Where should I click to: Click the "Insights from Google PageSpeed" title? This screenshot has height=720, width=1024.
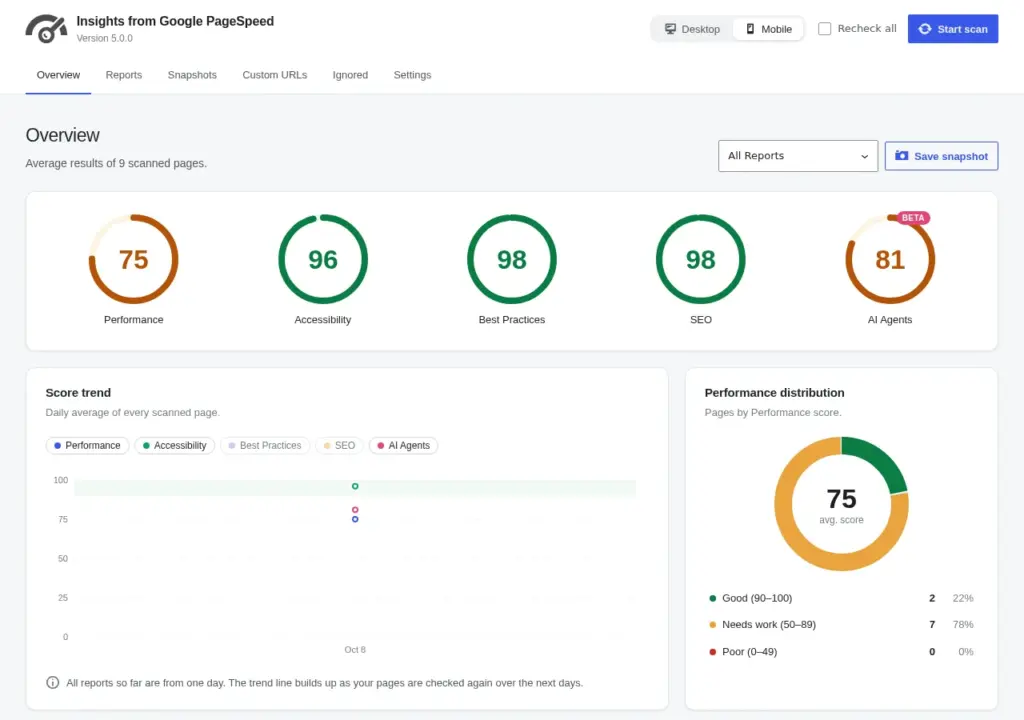pos(175,21)
